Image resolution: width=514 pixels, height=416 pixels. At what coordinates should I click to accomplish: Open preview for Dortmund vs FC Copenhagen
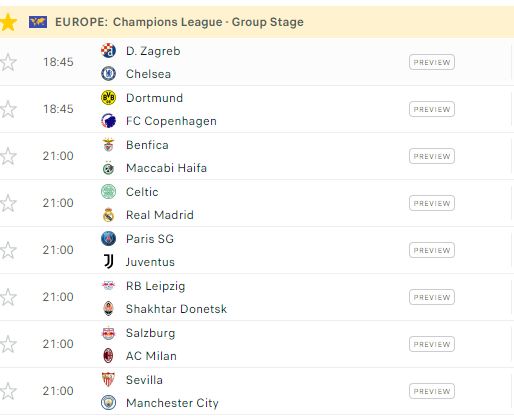click(x=432, y=109)
